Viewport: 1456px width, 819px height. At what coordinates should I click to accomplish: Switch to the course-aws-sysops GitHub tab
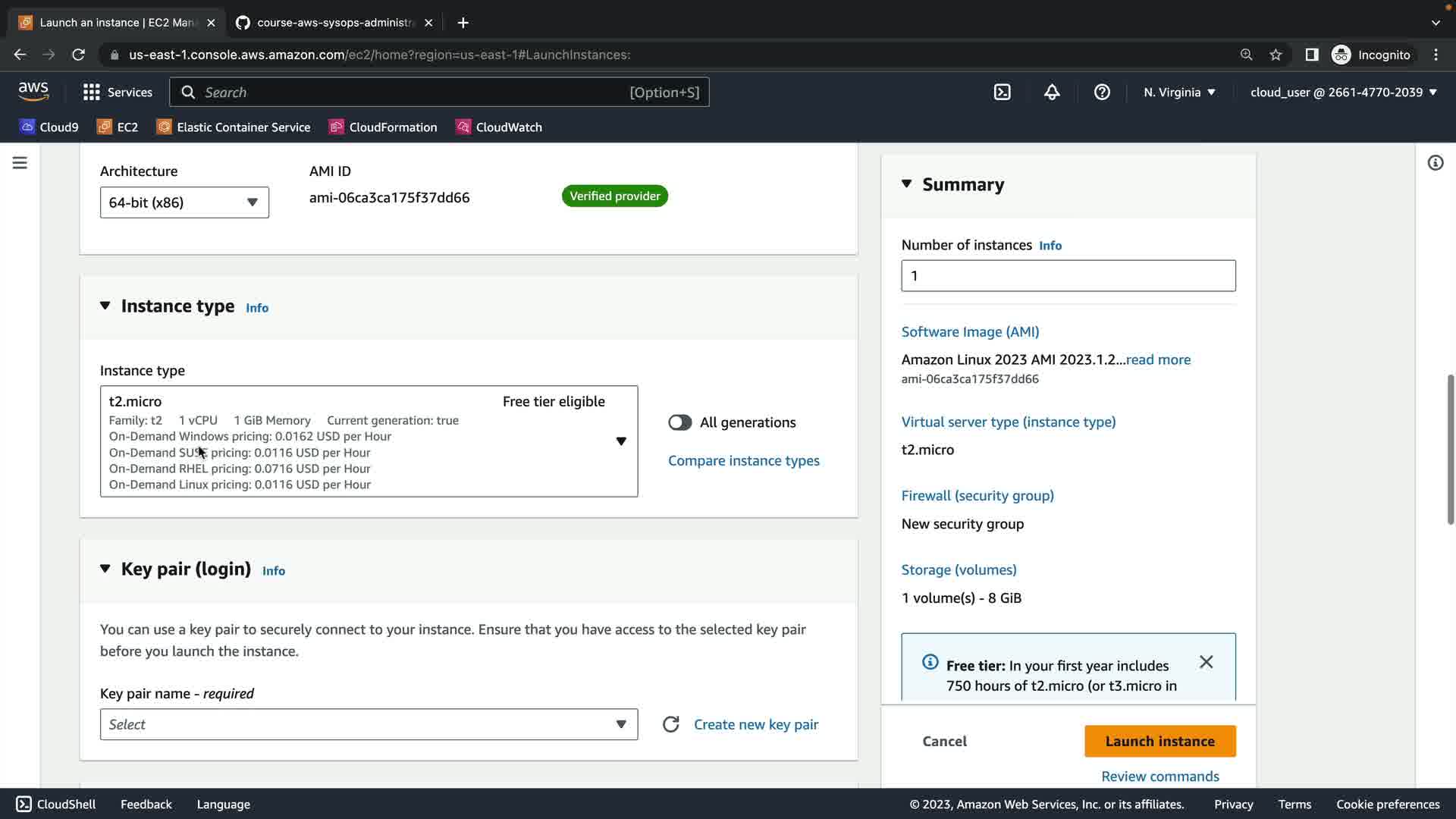[335, 23]
